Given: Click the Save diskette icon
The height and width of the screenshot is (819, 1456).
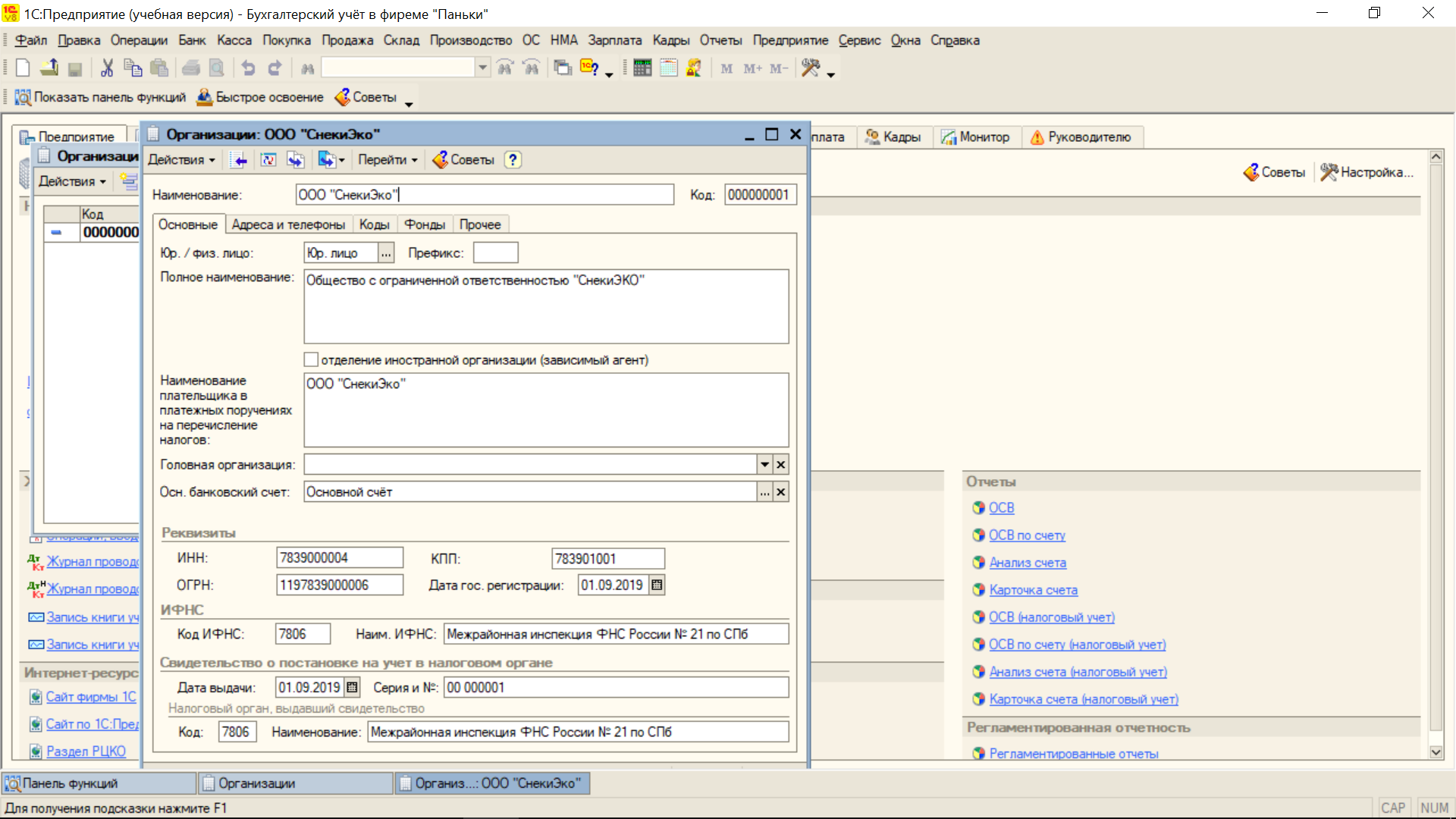Looking at the screenshot, I should point(74,68).
